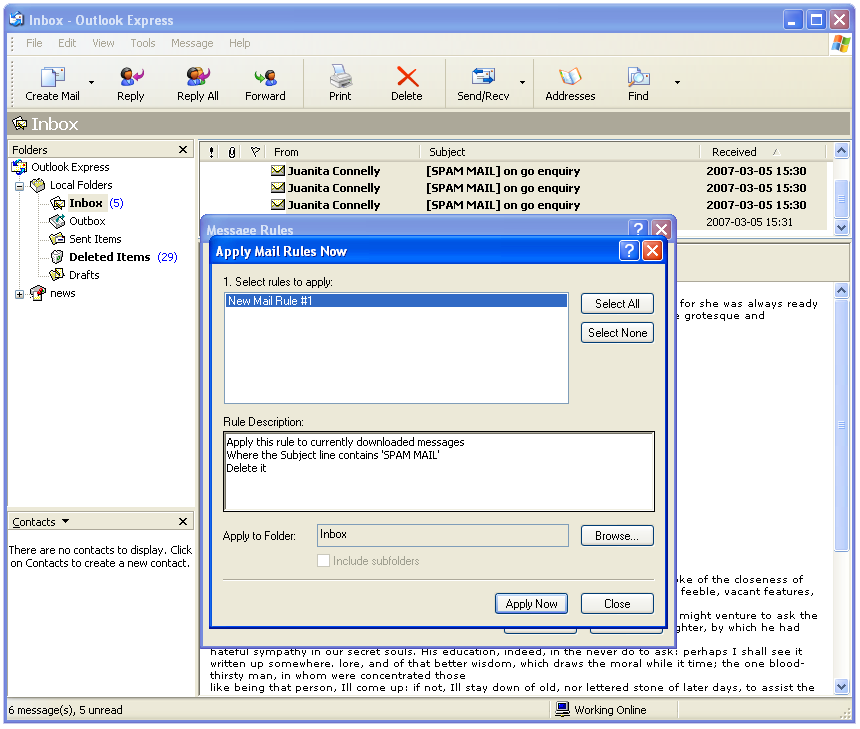This screenshot has height=729, width=860.
Task: Close the Apply Mail Rules Now dialog
Action: coord(652,251)
